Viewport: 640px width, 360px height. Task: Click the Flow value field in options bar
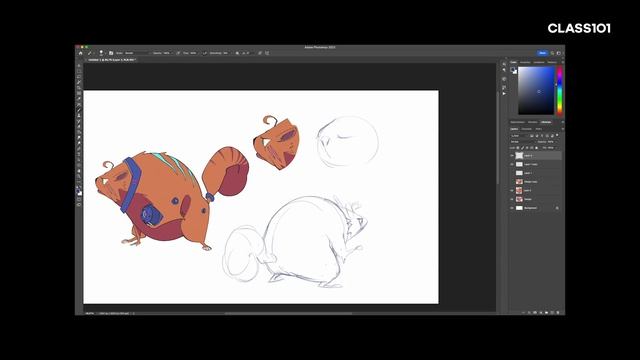point(193,53)
